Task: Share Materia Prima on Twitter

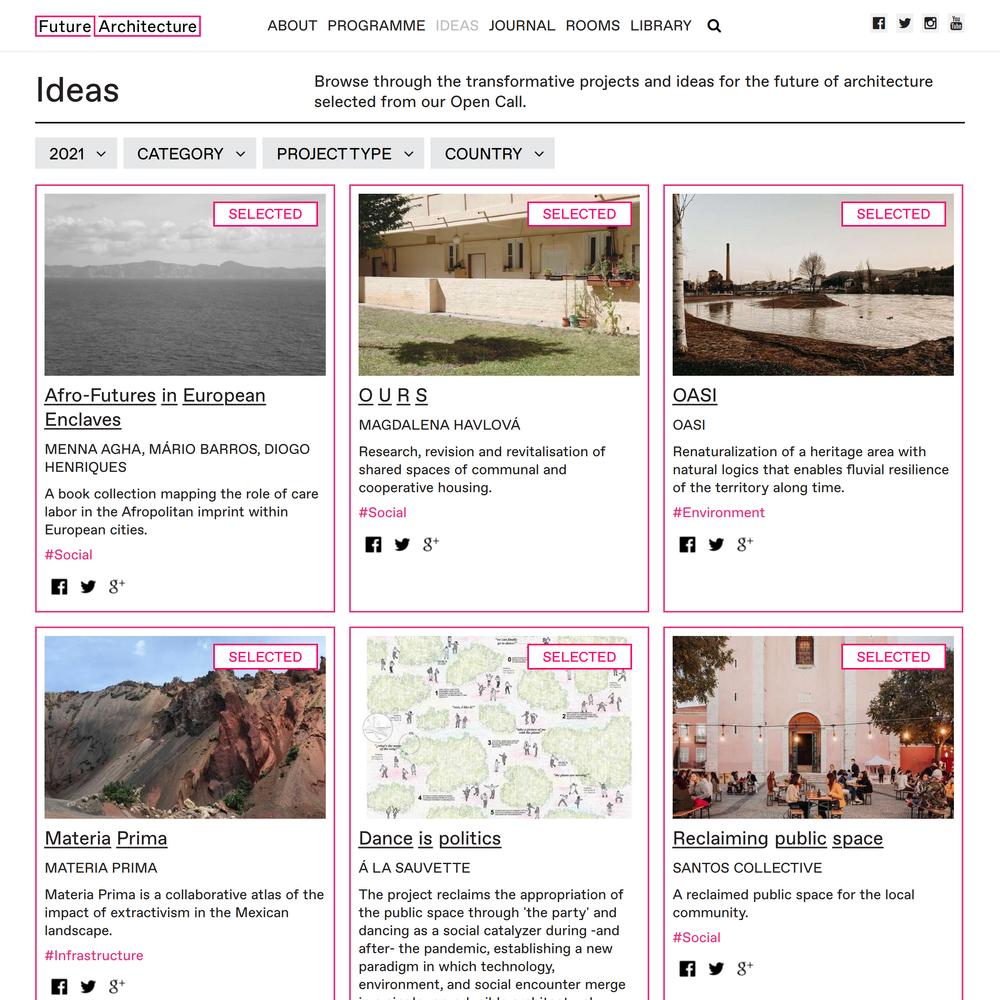Action: pos(88,986)
